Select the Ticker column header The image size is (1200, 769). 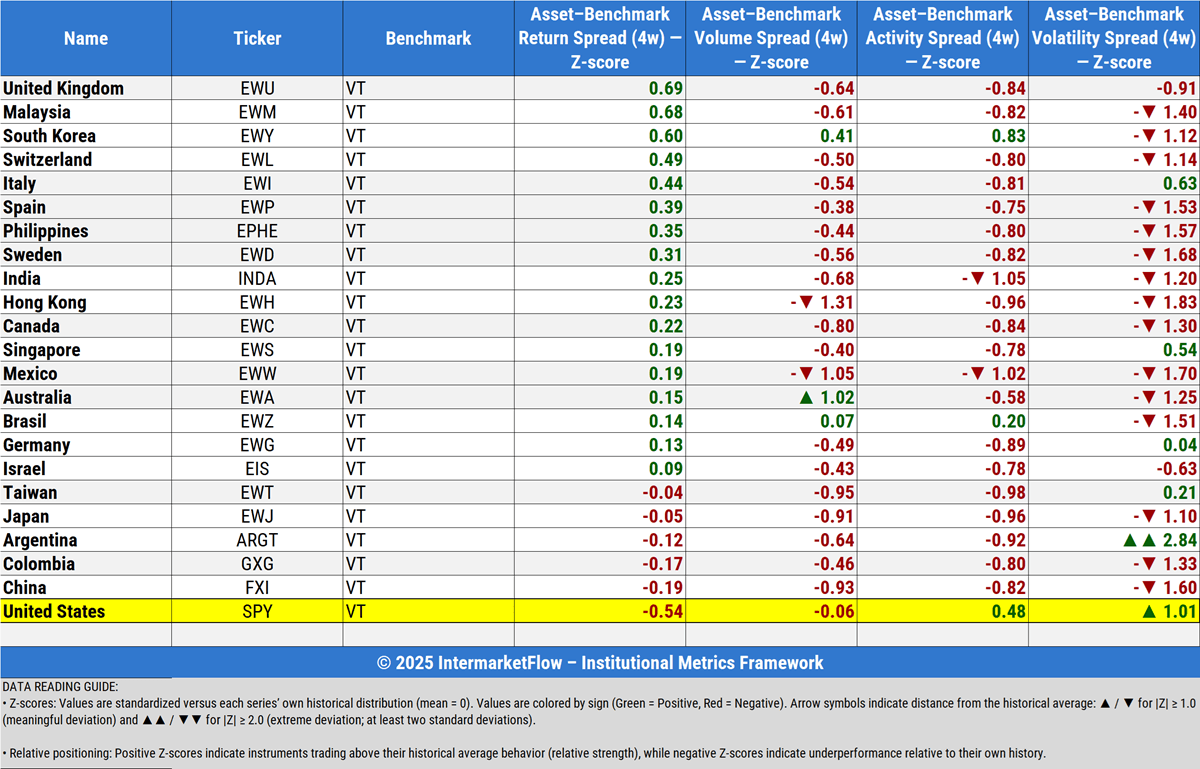point(257,38)
